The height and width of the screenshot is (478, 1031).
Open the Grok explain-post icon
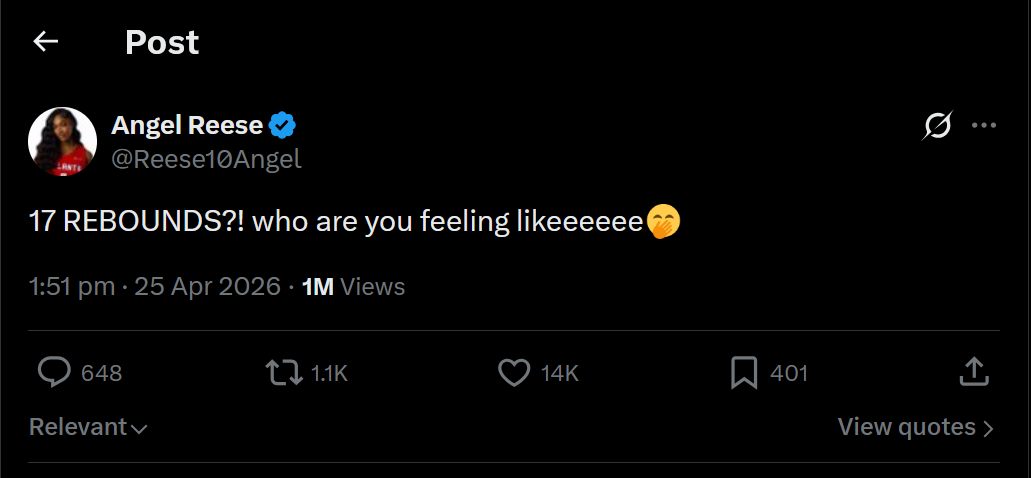(938, 126)
